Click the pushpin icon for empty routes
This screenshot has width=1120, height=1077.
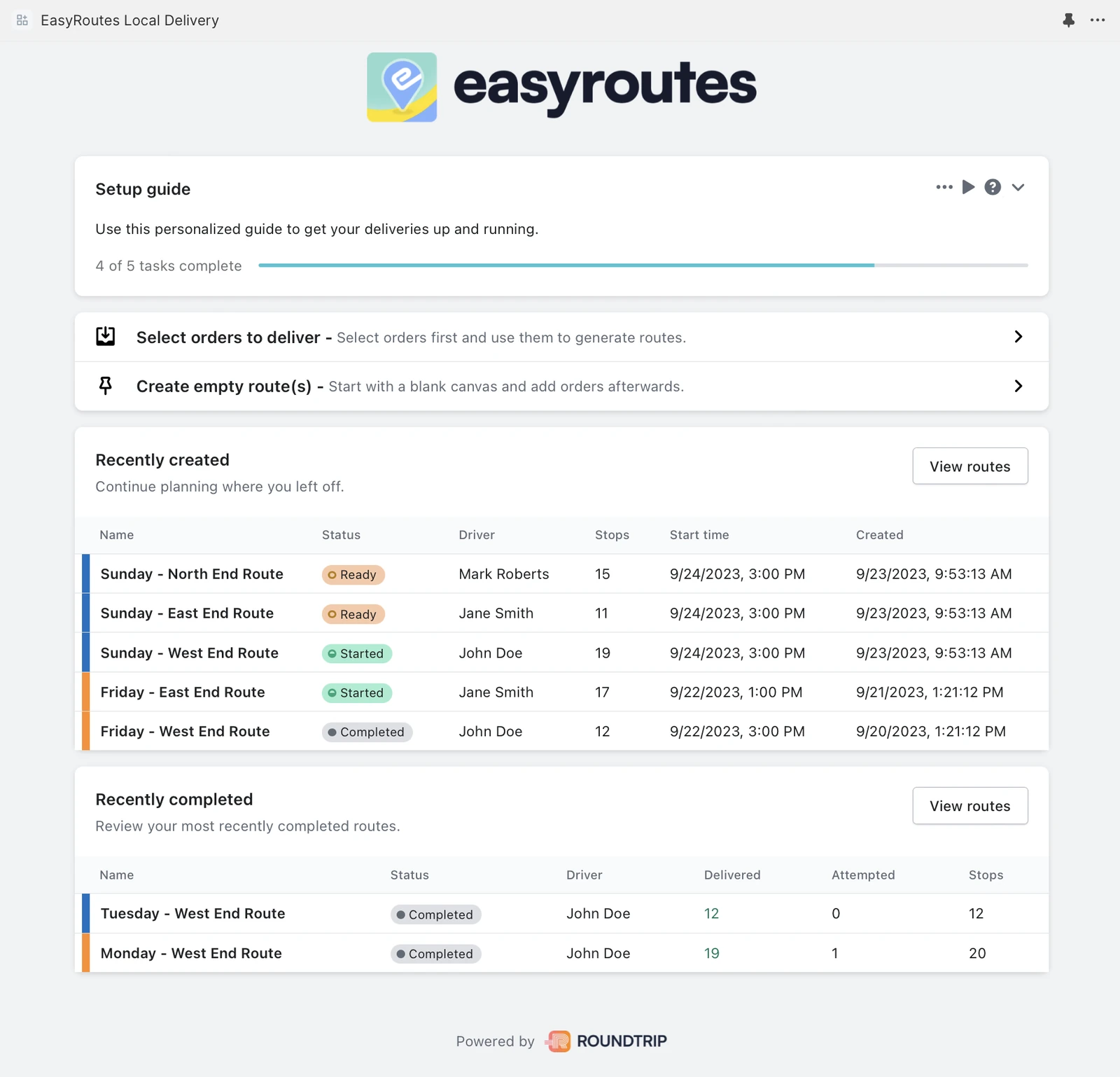click(106, 386)
